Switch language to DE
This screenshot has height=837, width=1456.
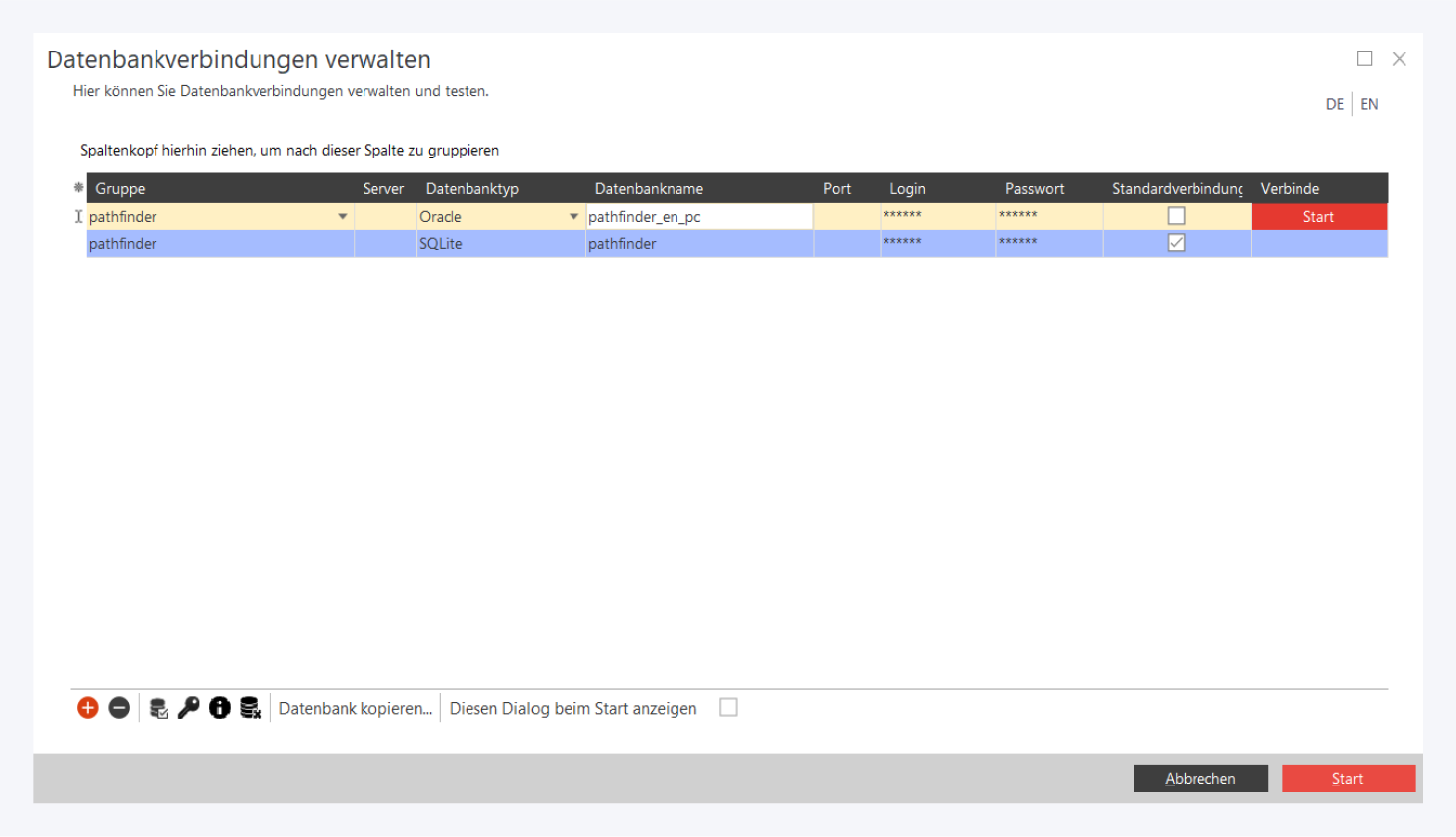pos(1334,103)
